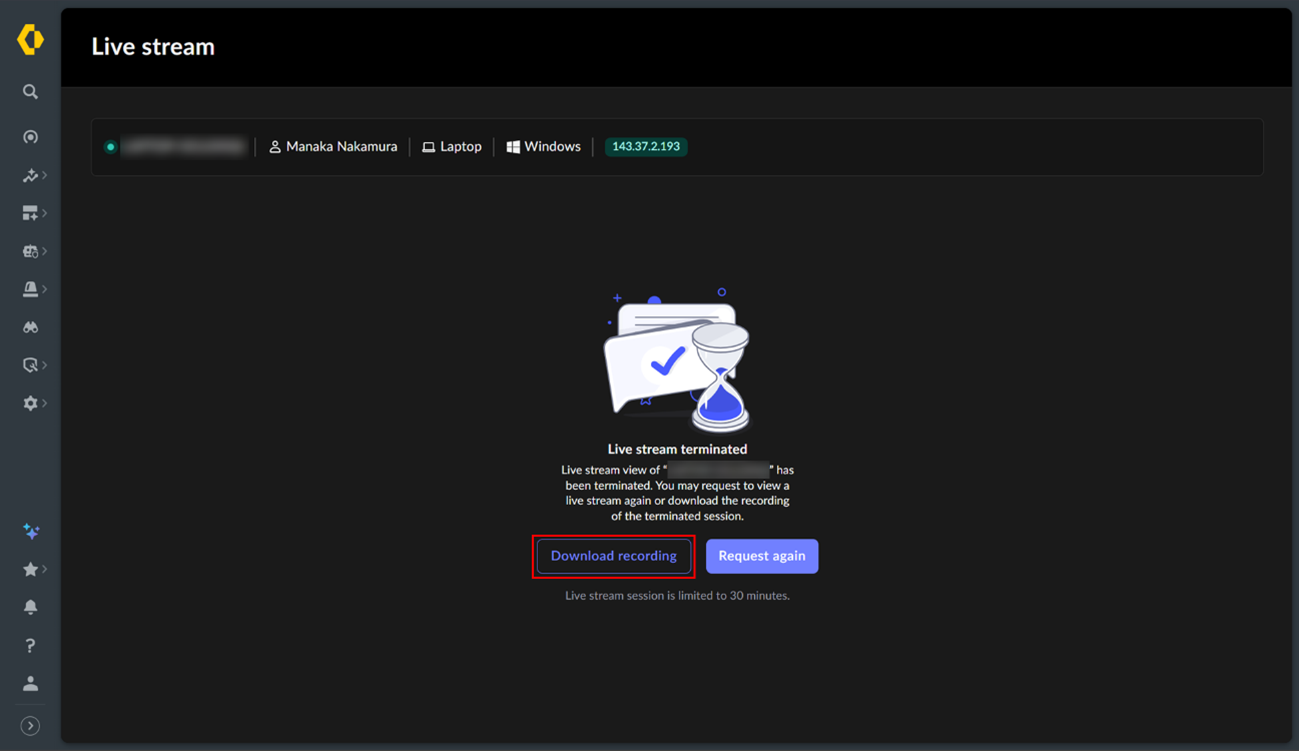The image size is (1299, 751).
Task: Expand the shield-with-magnifier sidebar menu
Action: pyautogui.click(x=32, y=365)
